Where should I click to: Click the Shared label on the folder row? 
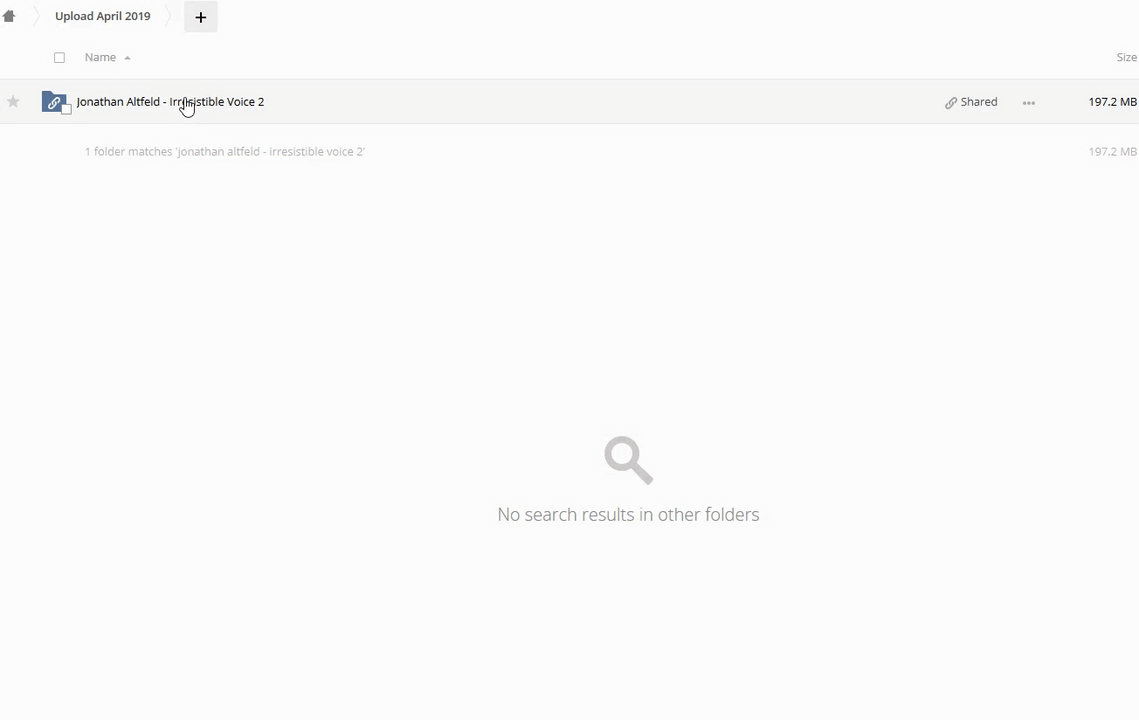(x=978, y=102)
